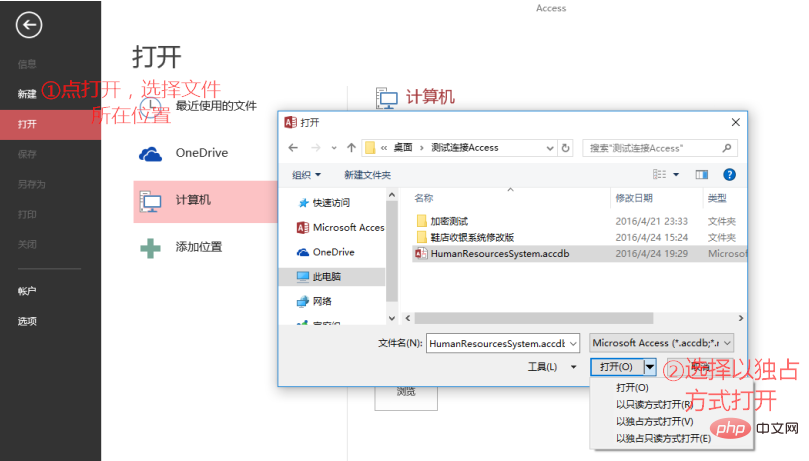Click the back arrow circle in Access backstage
The image size is (809, 461).
click(29, 25)
